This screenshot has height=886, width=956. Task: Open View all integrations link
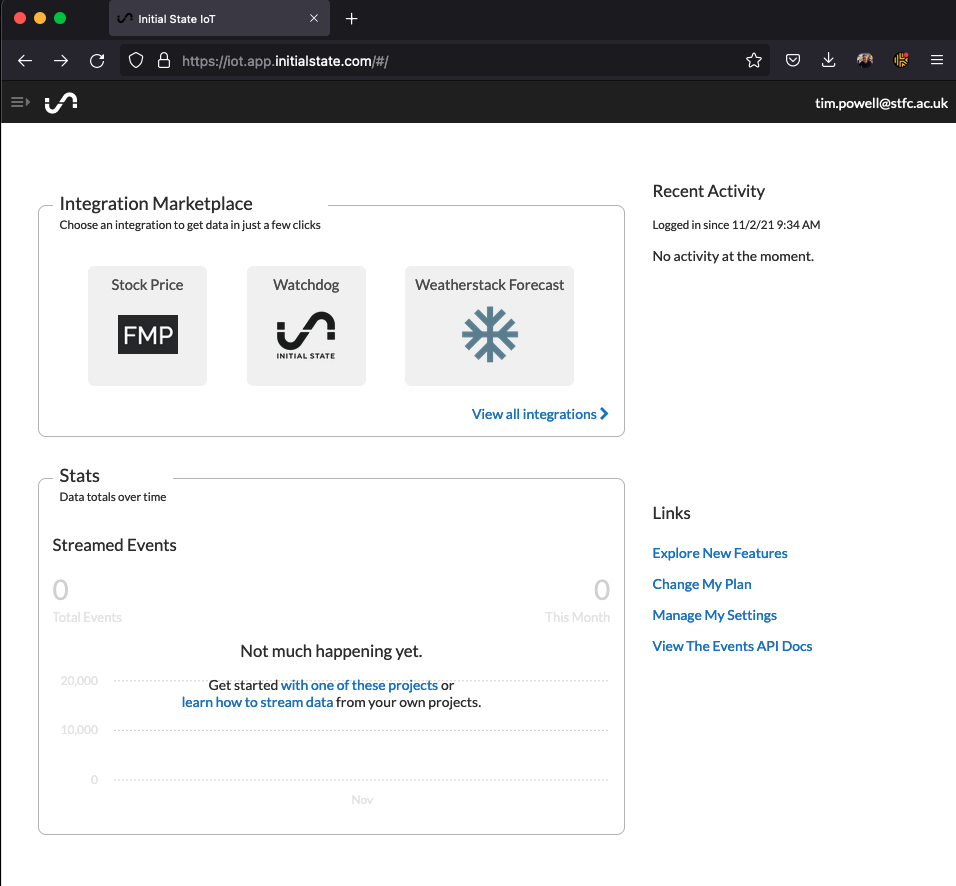(x=540, y=414)
